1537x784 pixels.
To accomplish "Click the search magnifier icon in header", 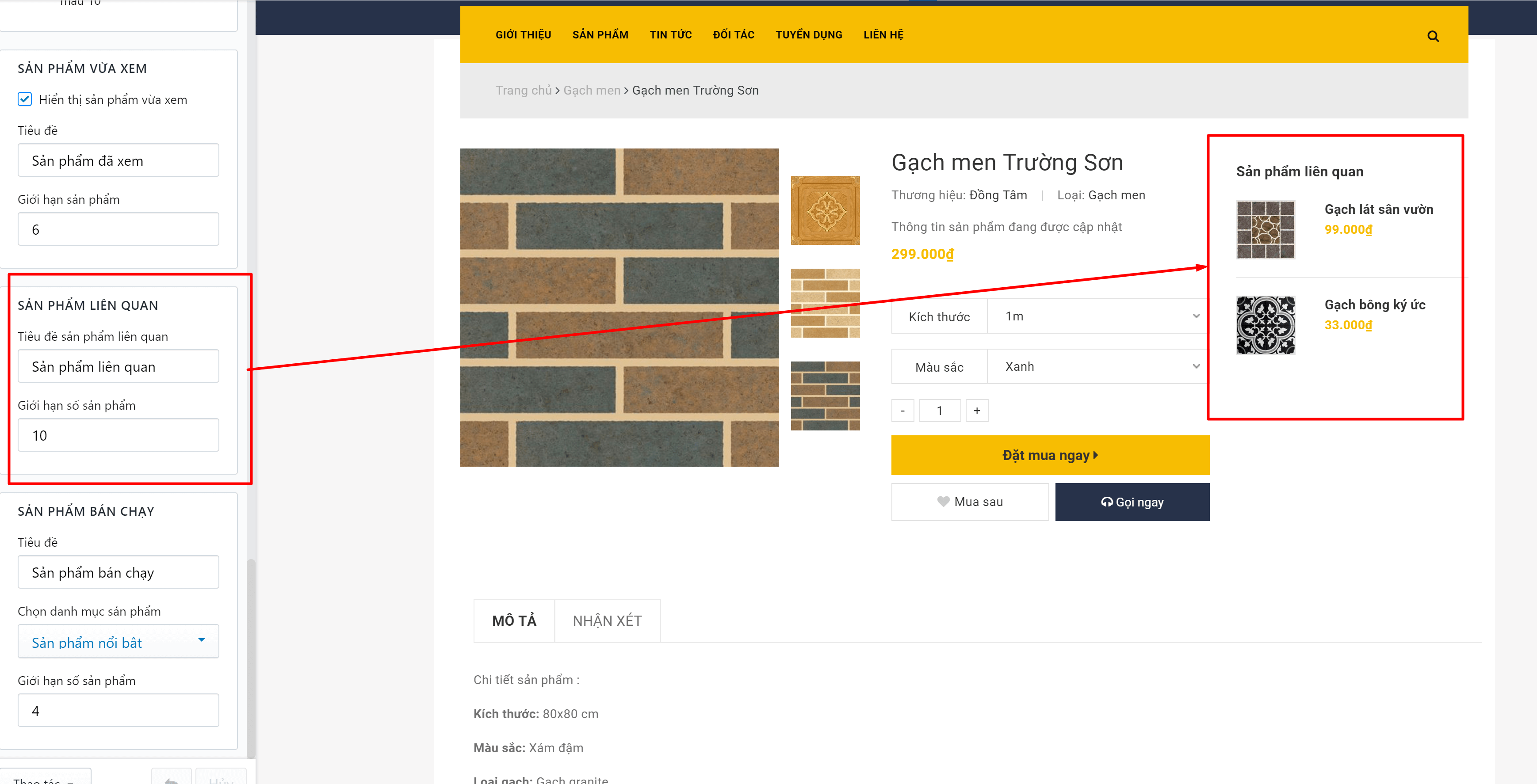I will tap(1433, 36).
